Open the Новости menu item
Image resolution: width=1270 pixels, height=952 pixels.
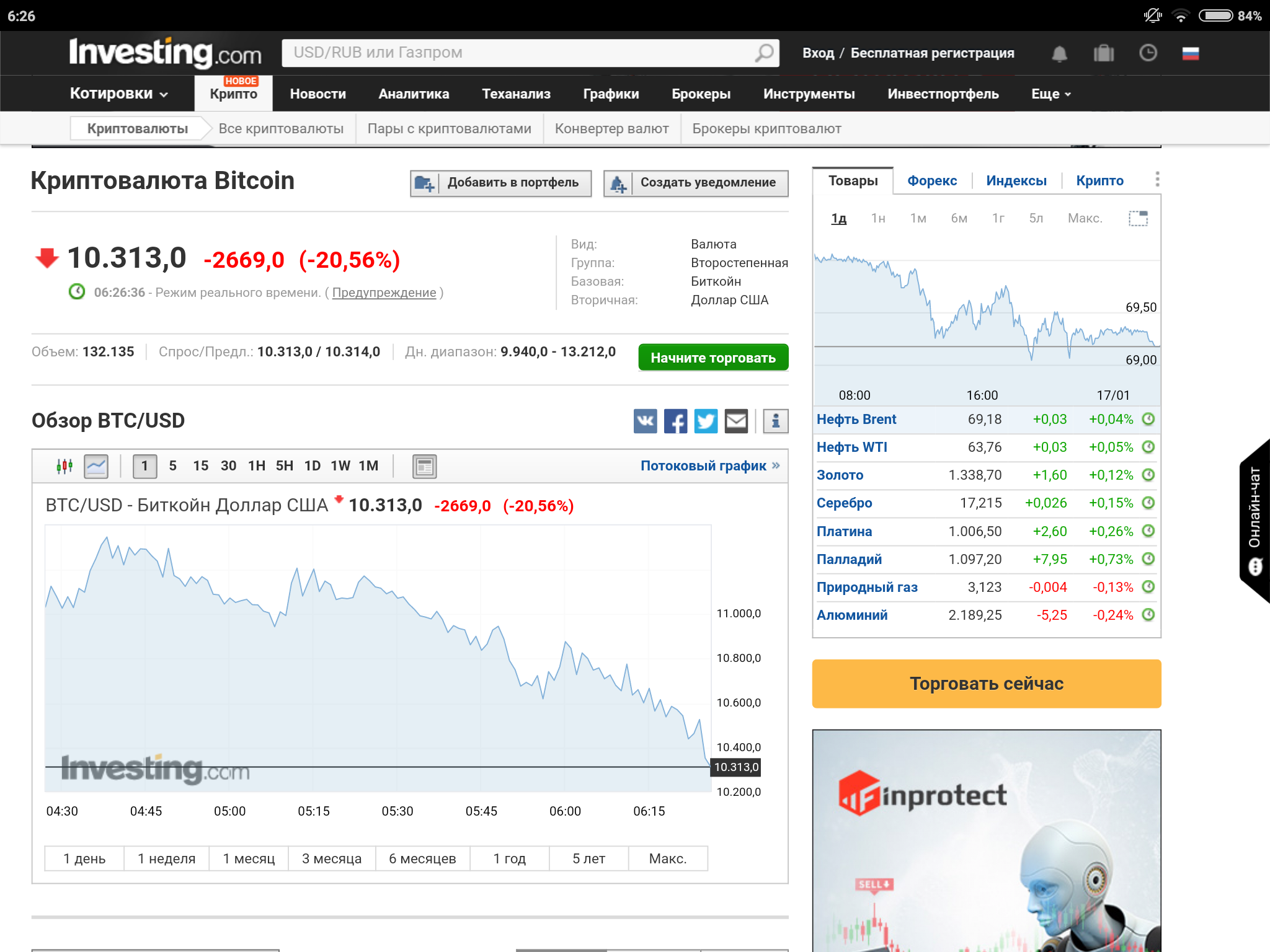coord(318,94)
